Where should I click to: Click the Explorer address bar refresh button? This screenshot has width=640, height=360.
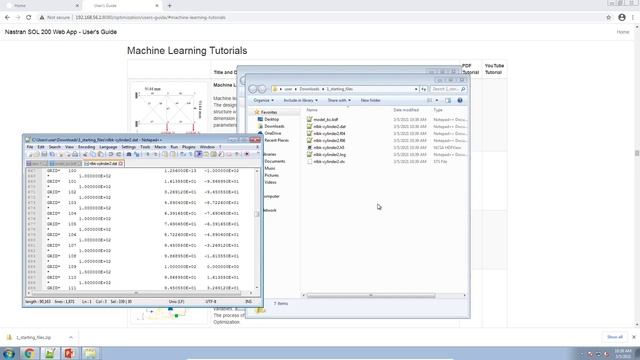pos(424,89)
